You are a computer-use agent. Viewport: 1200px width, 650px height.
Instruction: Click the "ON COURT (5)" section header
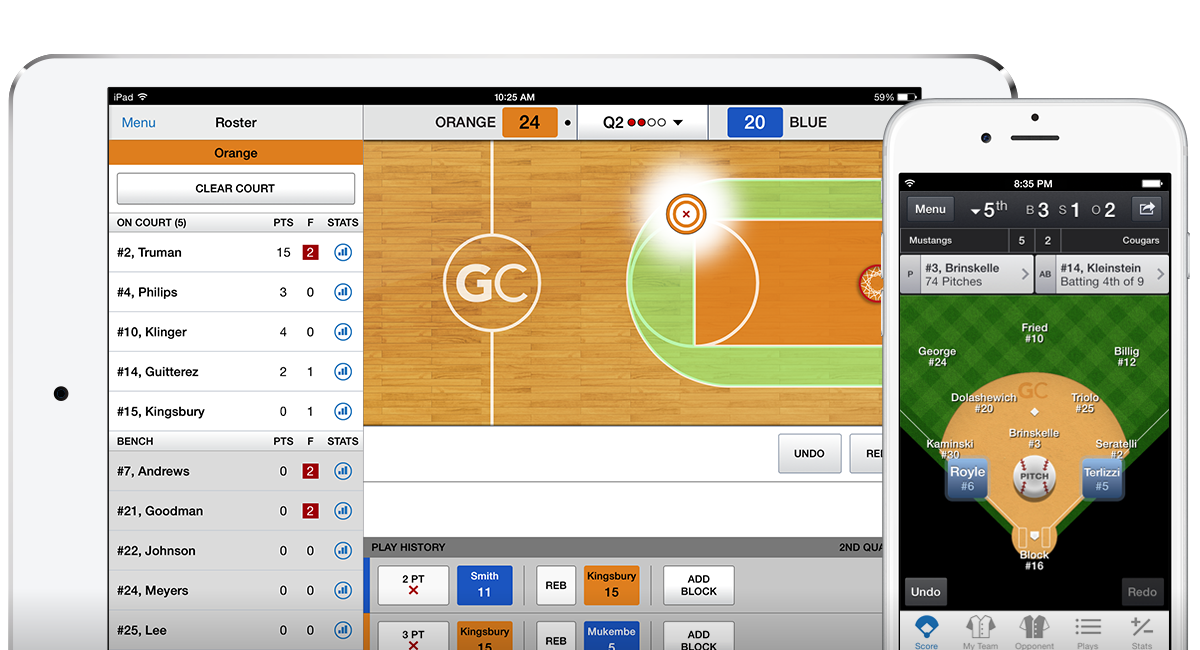click(x=152, y=223)
